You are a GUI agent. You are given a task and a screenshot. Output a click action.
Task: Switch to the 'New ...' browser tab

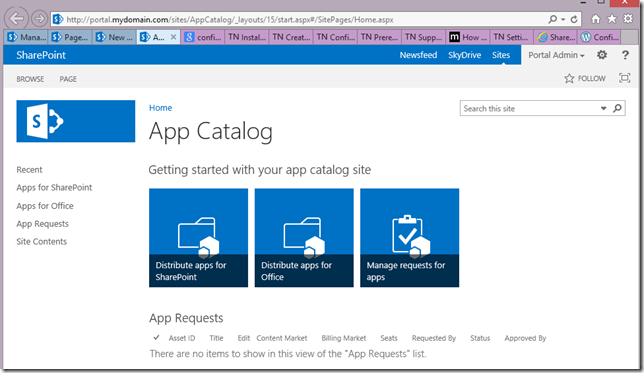click(x=114, y=37)
